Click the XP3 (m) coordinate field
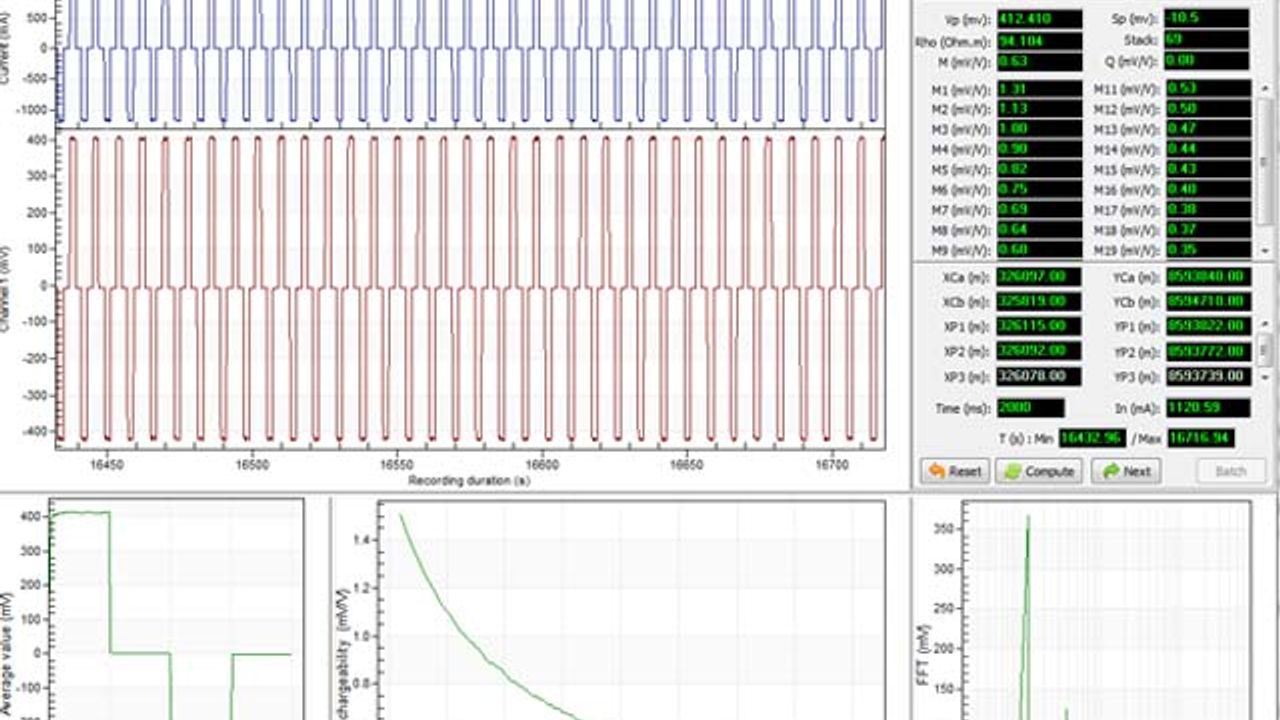The image size is (1280, 720). [1039, 377]
